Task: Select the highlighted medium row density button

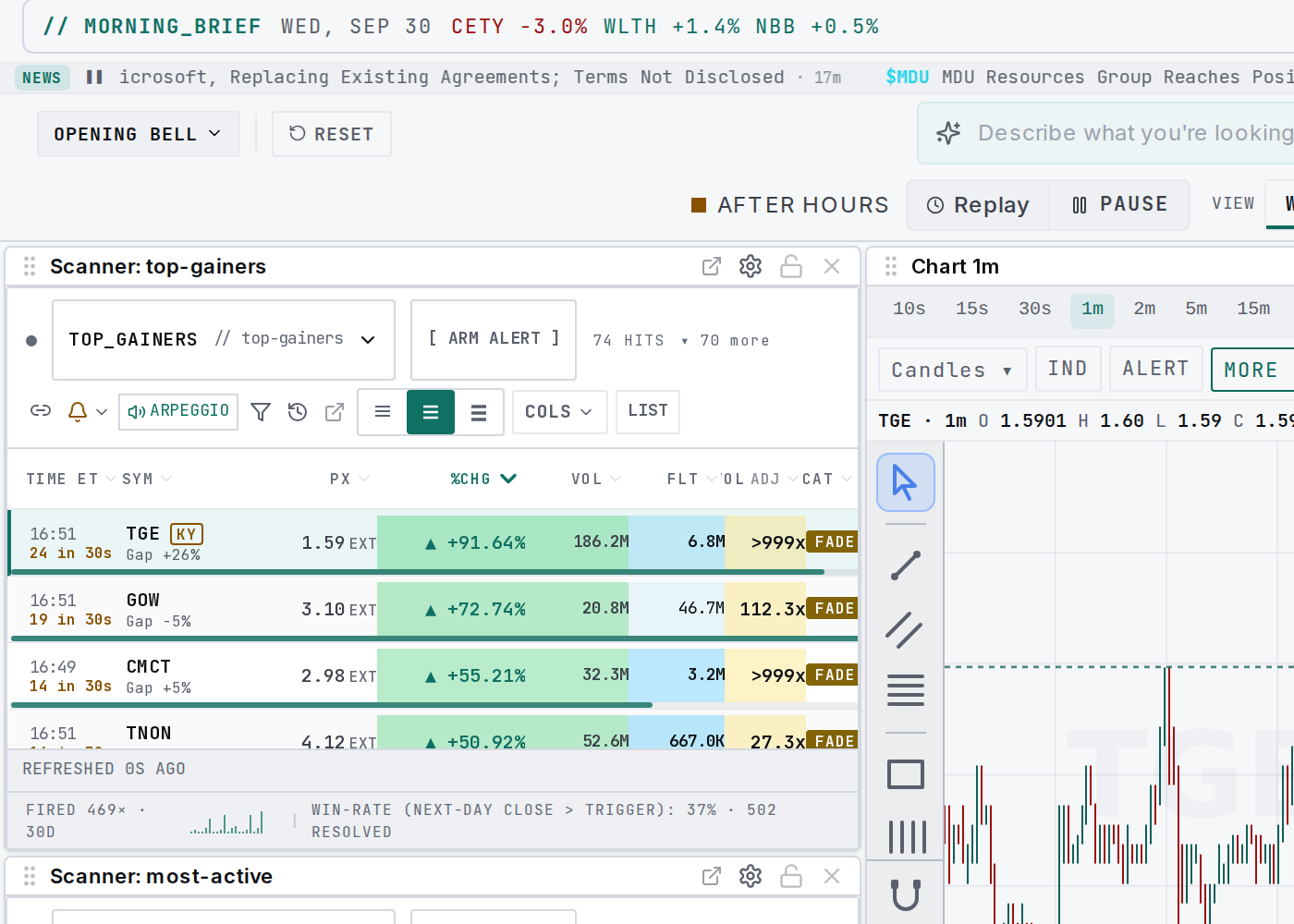Action: pos(431,412)
